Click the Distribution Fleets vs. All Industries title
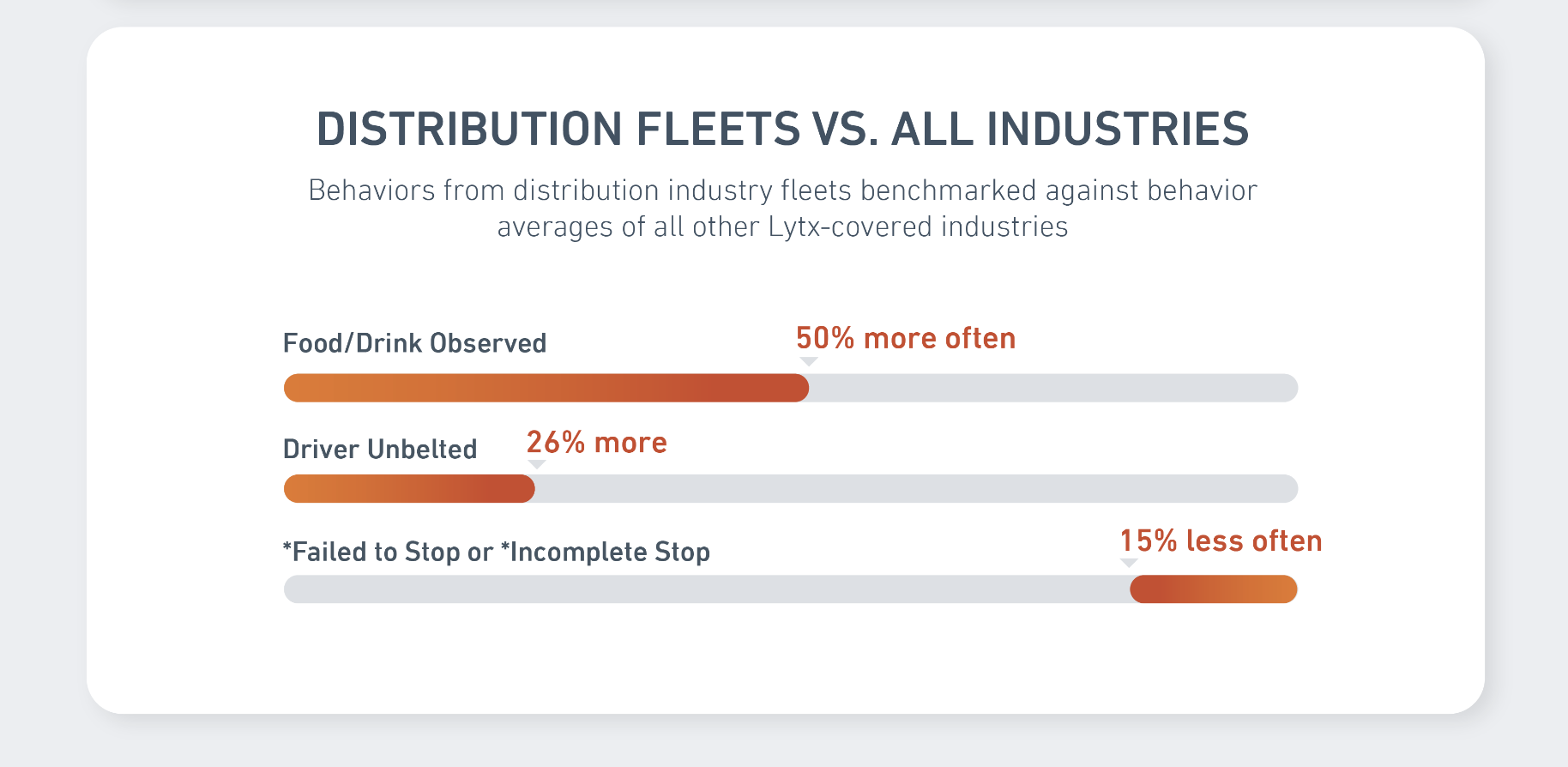This screenshot has height=767, width=1568. pyautogui.click(x=782, y=130)
